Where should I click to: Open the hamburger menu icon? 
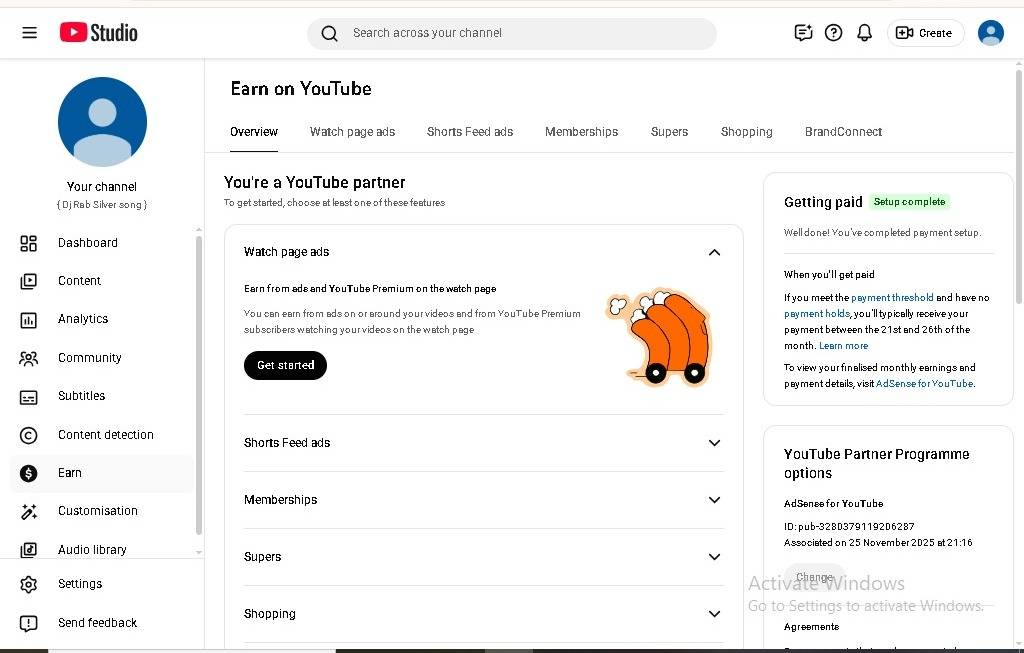click(29, 33)
